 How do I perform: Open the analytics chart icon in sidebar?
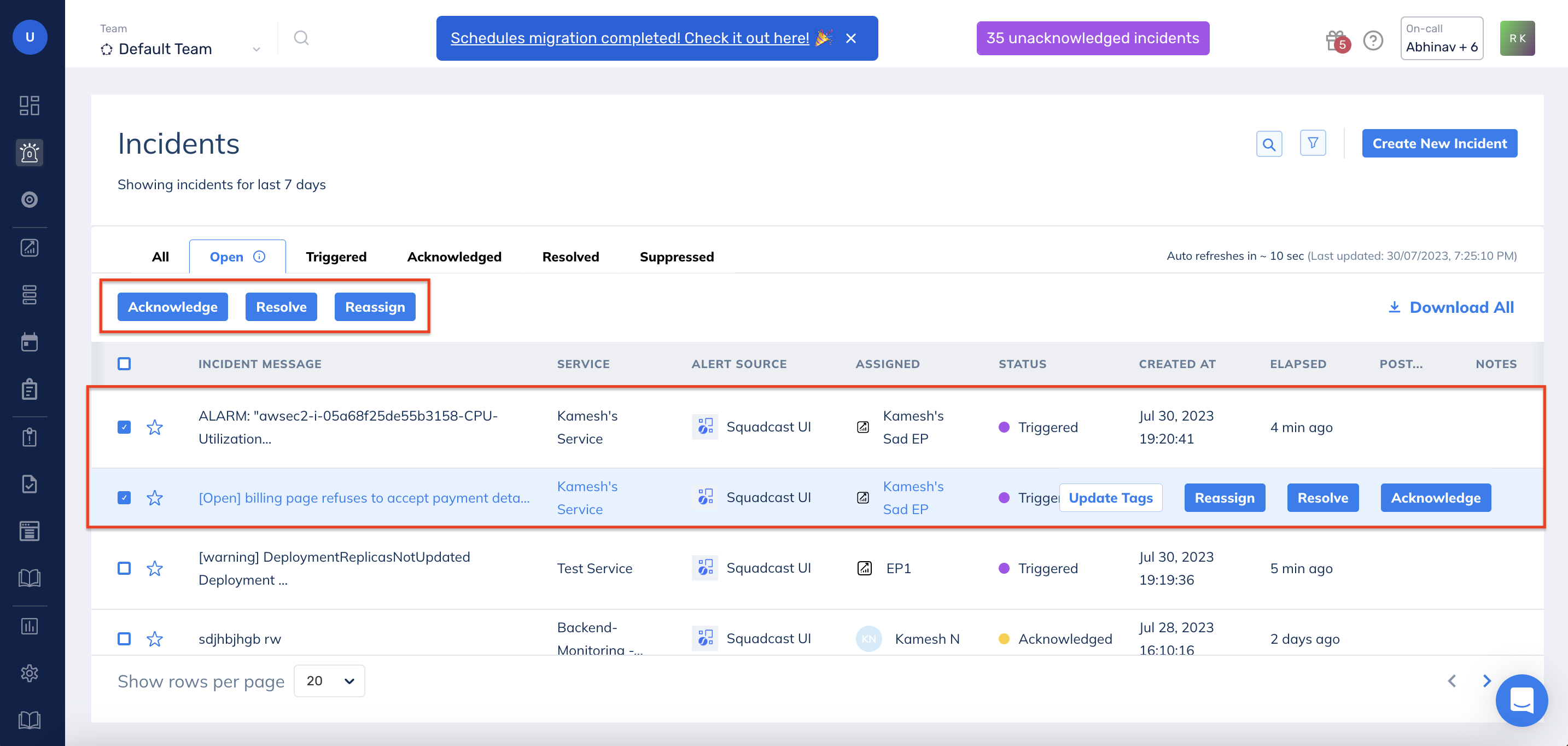click(29, 247)
